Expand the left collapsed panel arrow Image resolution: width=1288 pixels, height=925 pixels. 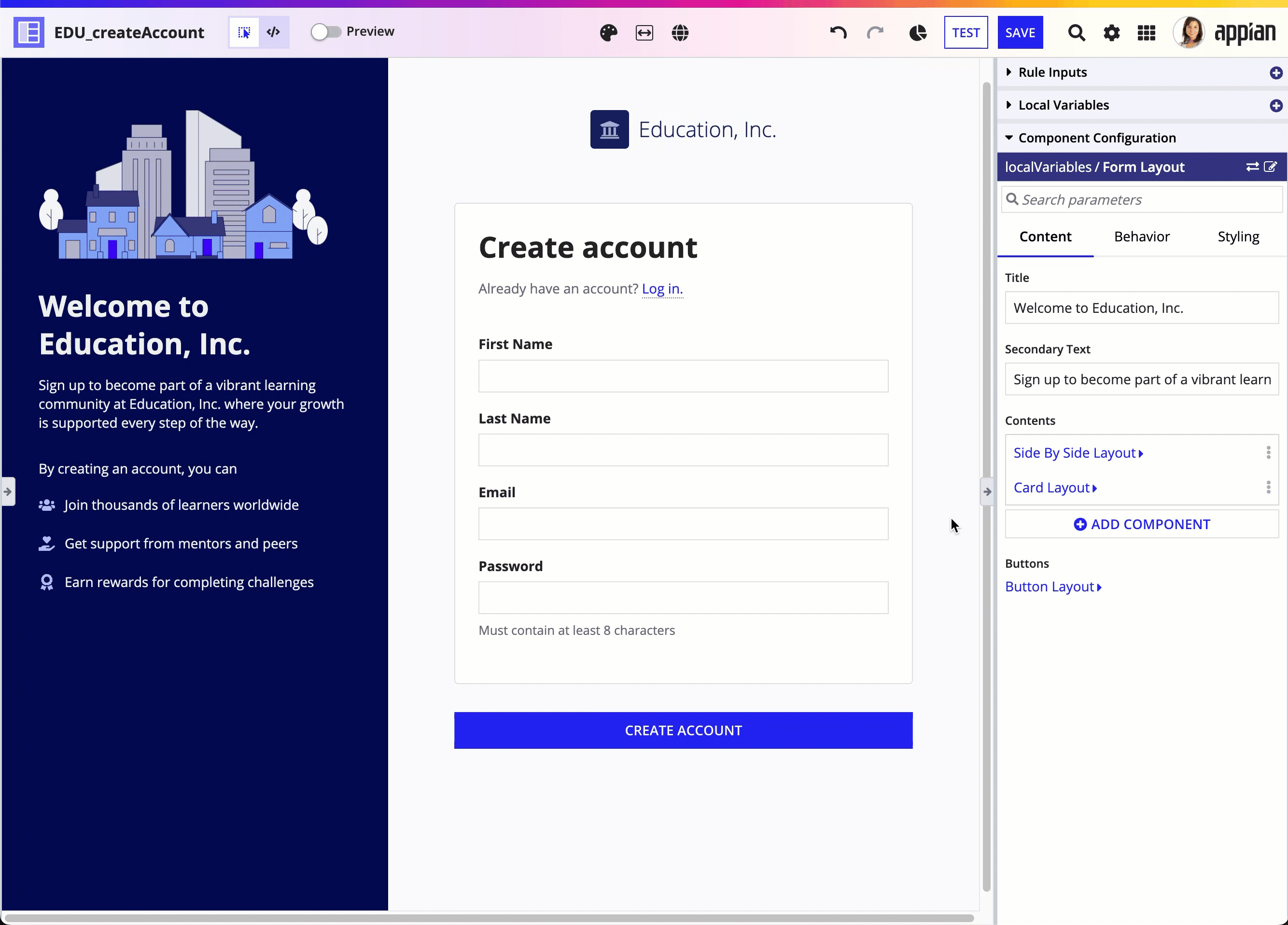(8, 492)
